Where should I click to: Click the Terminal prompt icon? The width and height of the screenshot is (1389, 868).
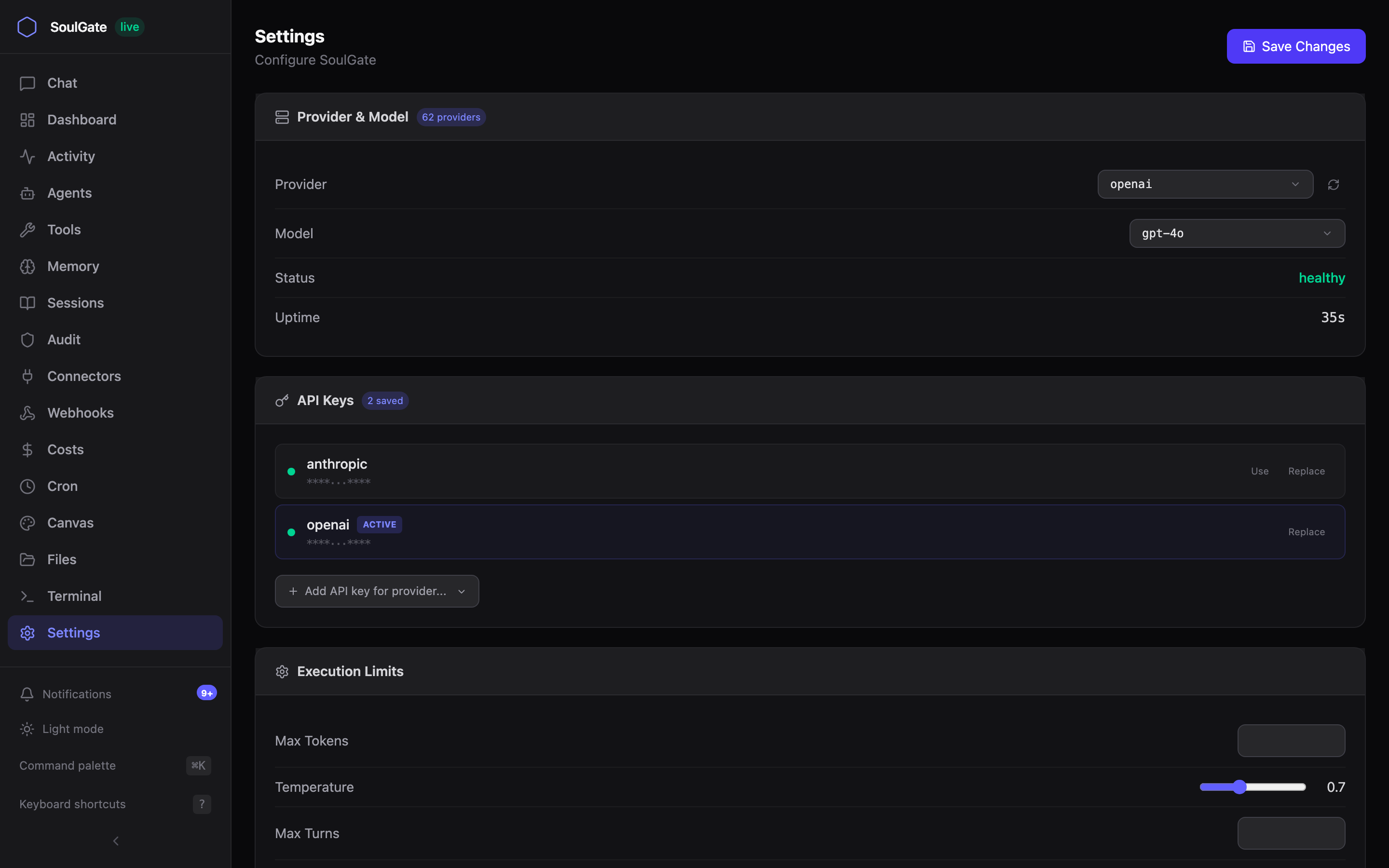pyautogui.click(x=27, y=596)
